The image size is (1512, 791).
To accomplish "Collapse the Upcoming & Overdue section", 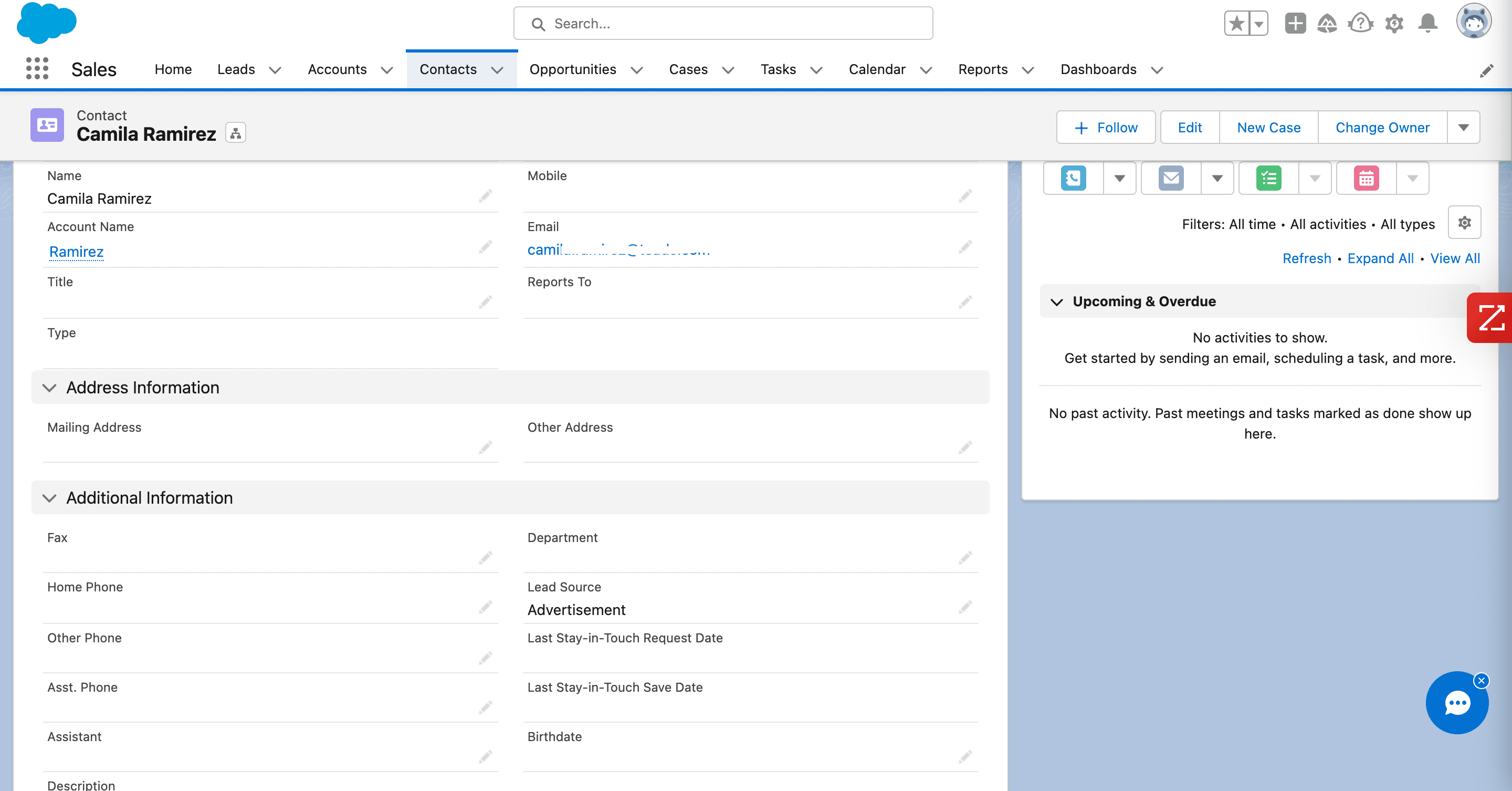I will point(1056,302).
